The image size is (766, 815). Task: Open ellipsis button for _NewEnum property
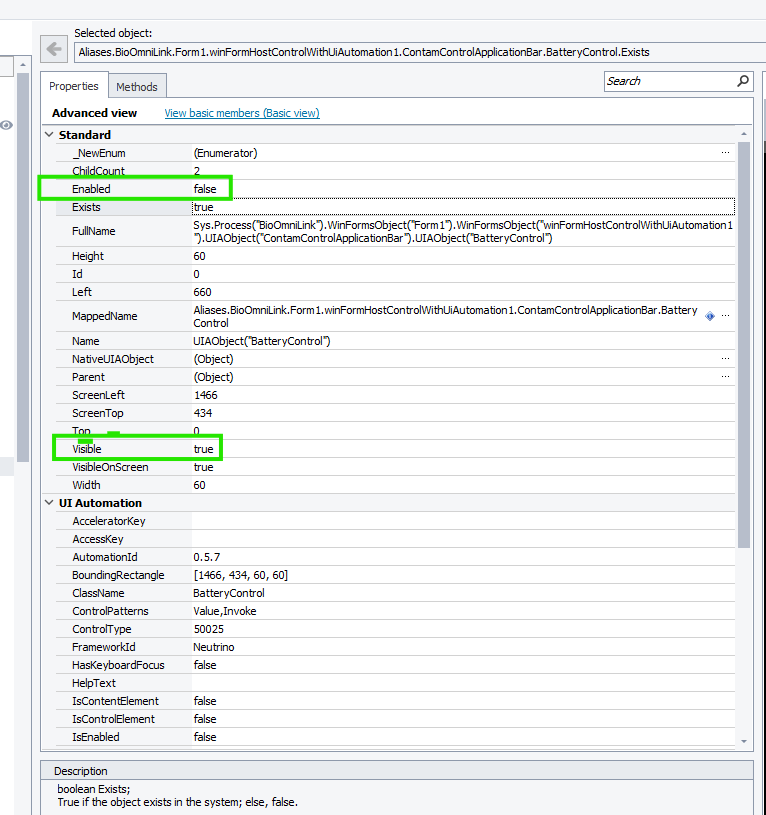click(725, 153)
